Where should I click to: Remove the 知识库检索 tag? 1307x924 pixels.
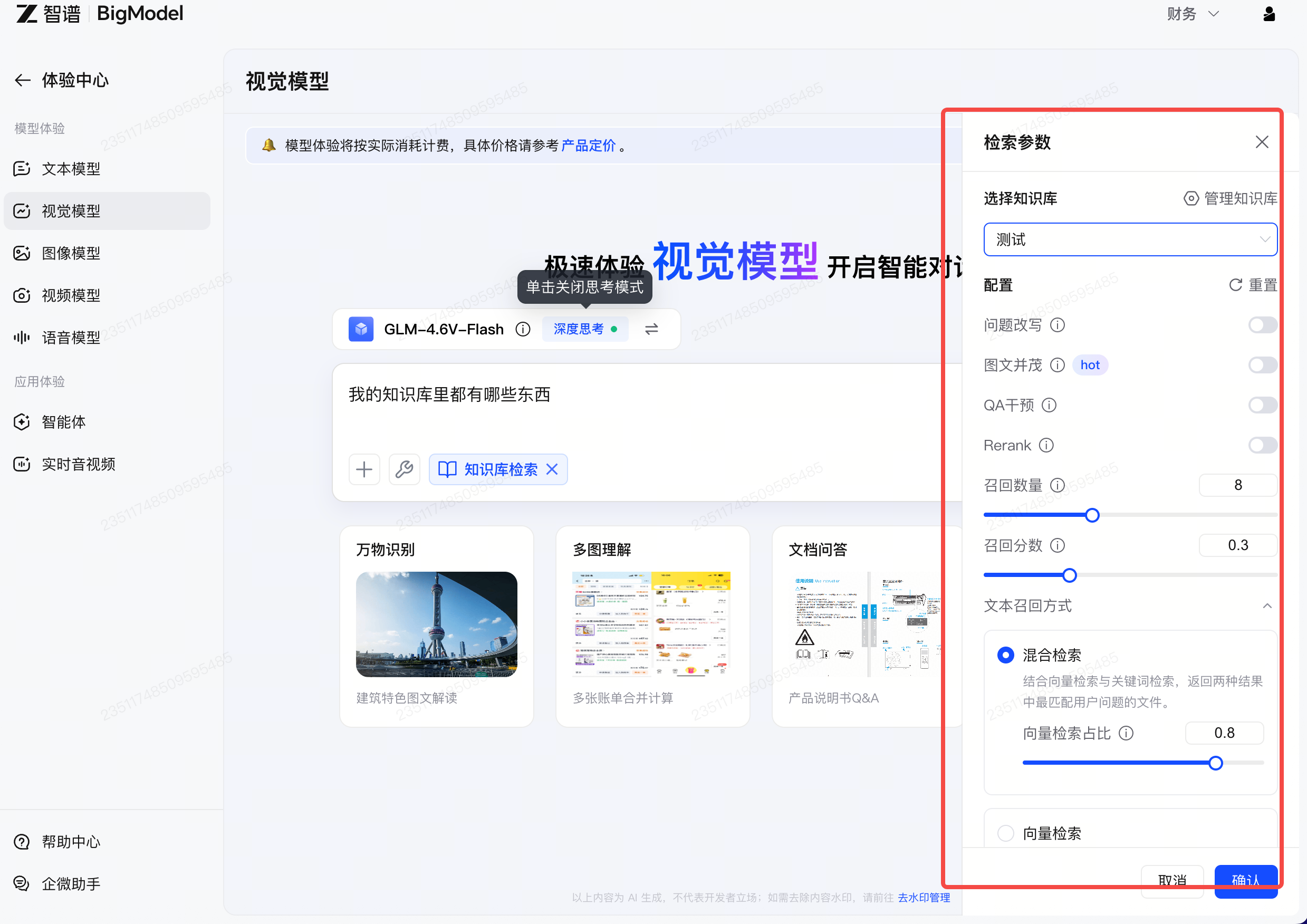[552, 469]
